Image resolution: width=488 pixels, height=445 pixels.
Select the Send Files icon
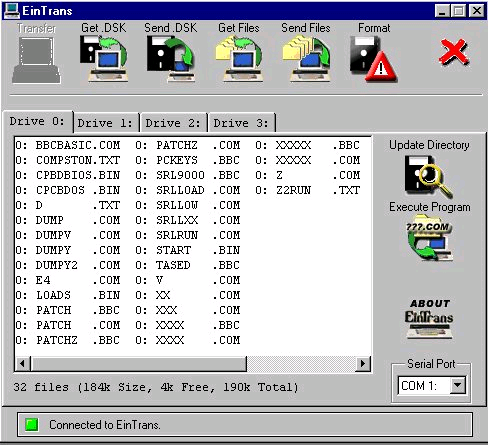tap(306, 59)
